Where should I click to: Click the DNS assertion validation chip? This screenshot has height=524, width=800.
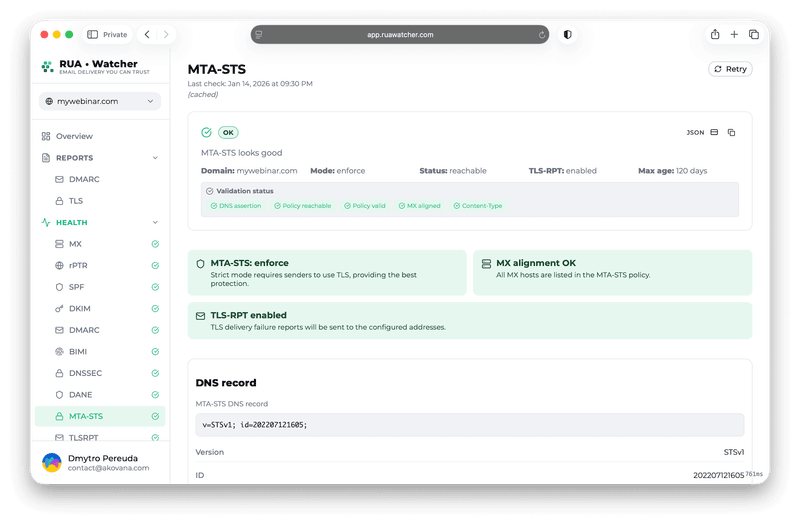(x=236, y=206)
